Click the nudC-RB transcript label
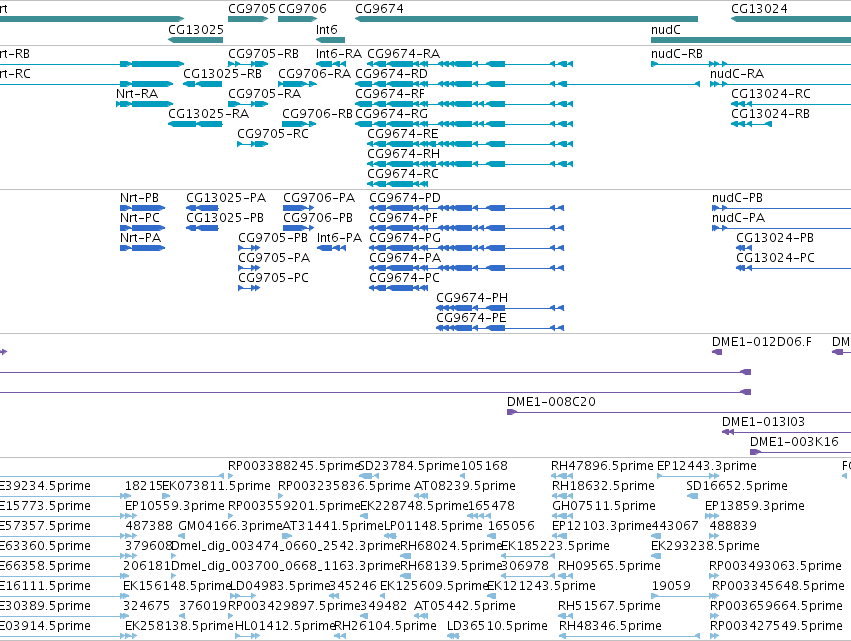This screenshot has width=851, height=641. click(x=677, y=54)
